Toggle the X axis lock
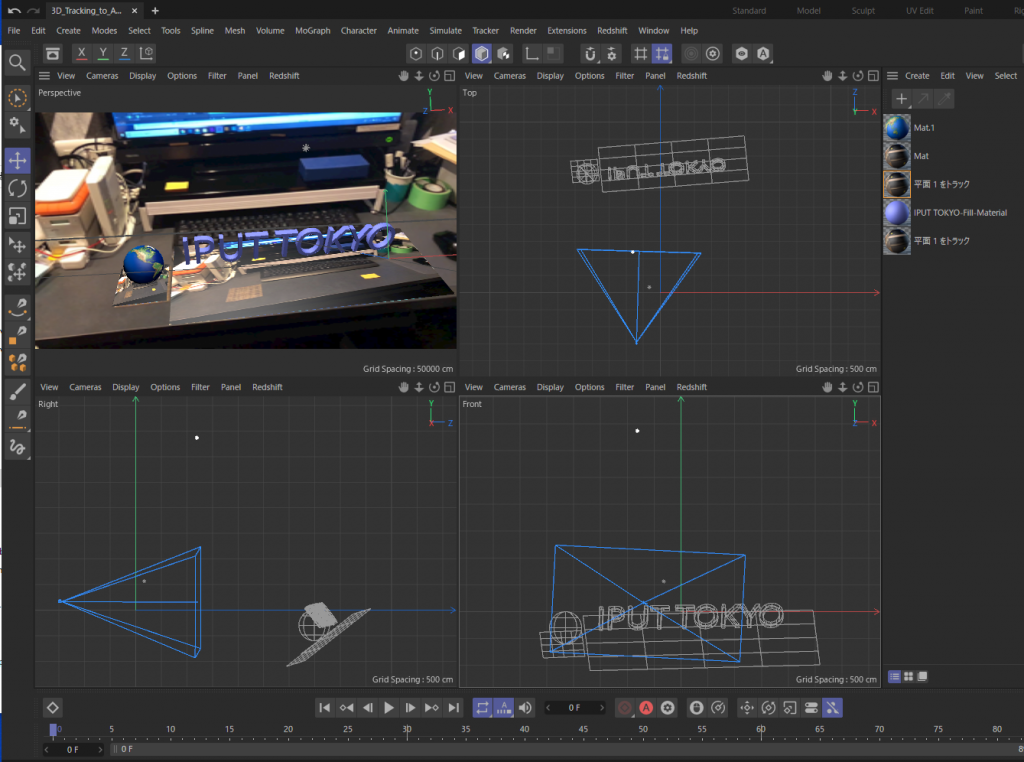This screenshot has height=762, width=1024. pyautogui.click(x=81, y=53)
